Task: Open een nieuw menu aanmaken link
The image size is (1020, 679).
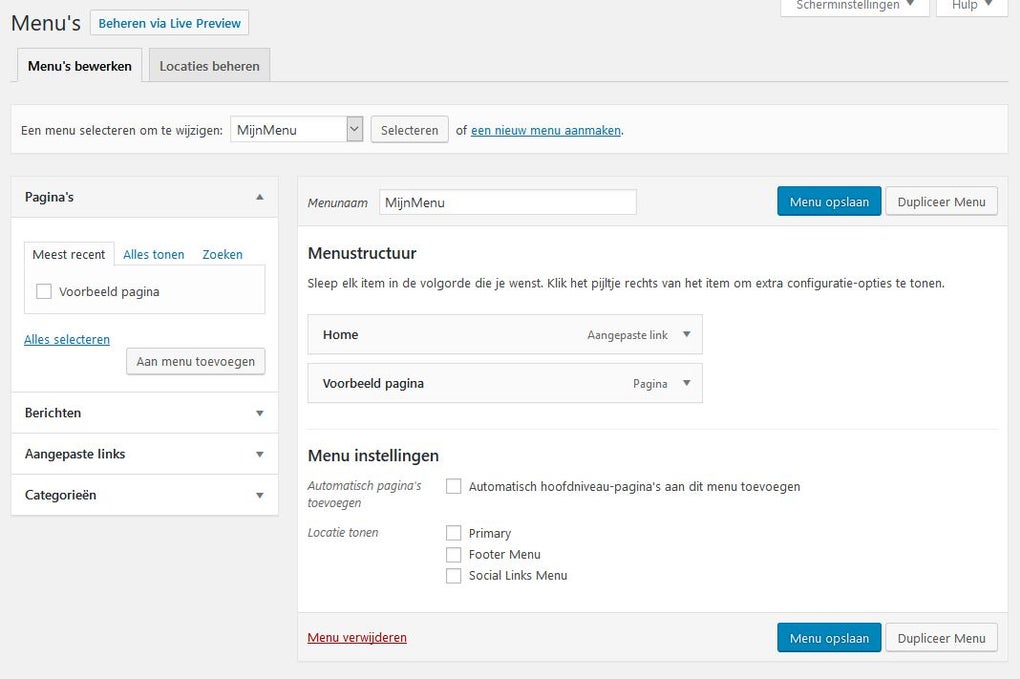Action: click(x=543, y=130)
